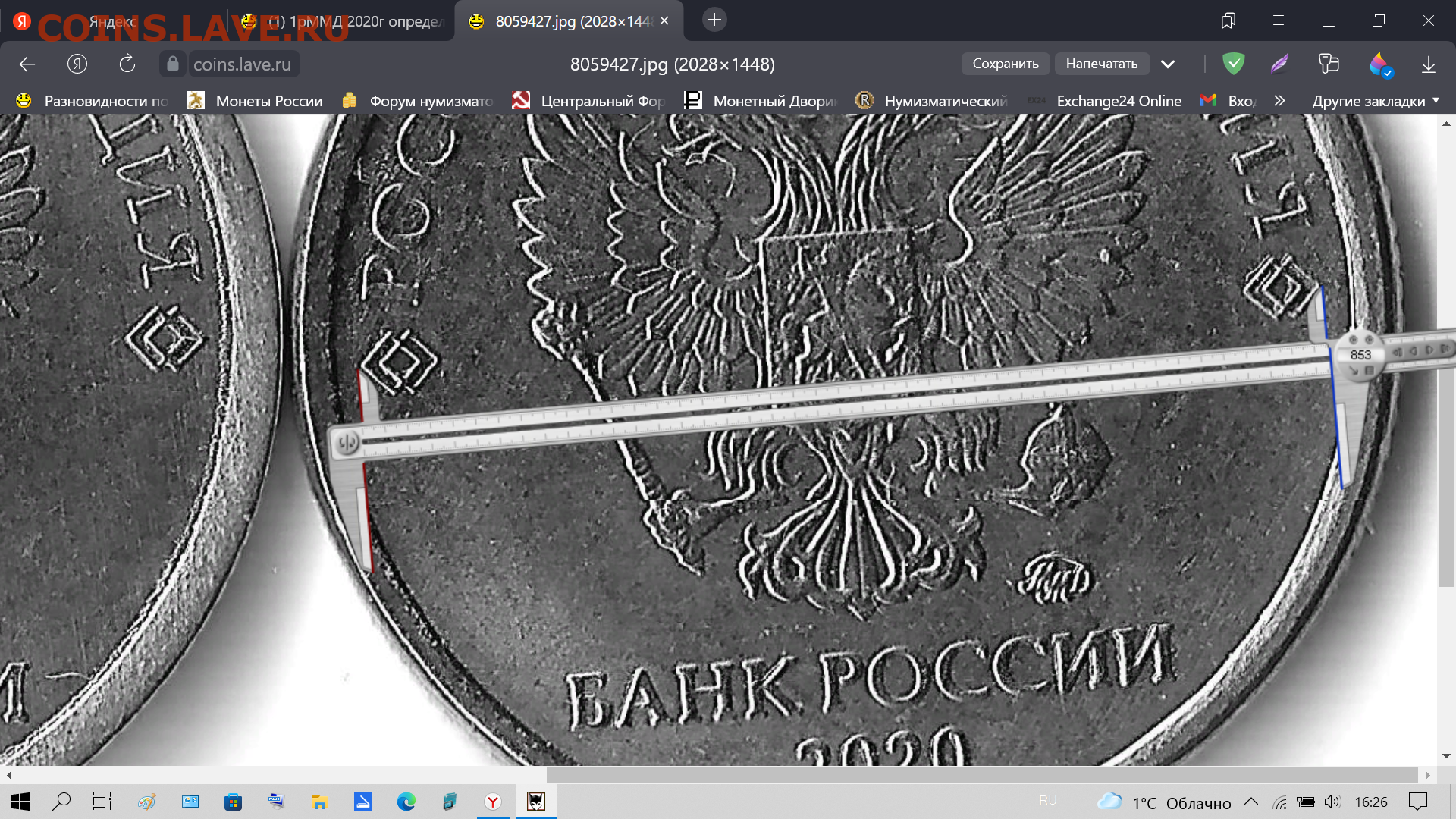The image size is (1456, 819).
Task: Click the horizontal scrollbar right arrow
Action: click(1428, 775)
